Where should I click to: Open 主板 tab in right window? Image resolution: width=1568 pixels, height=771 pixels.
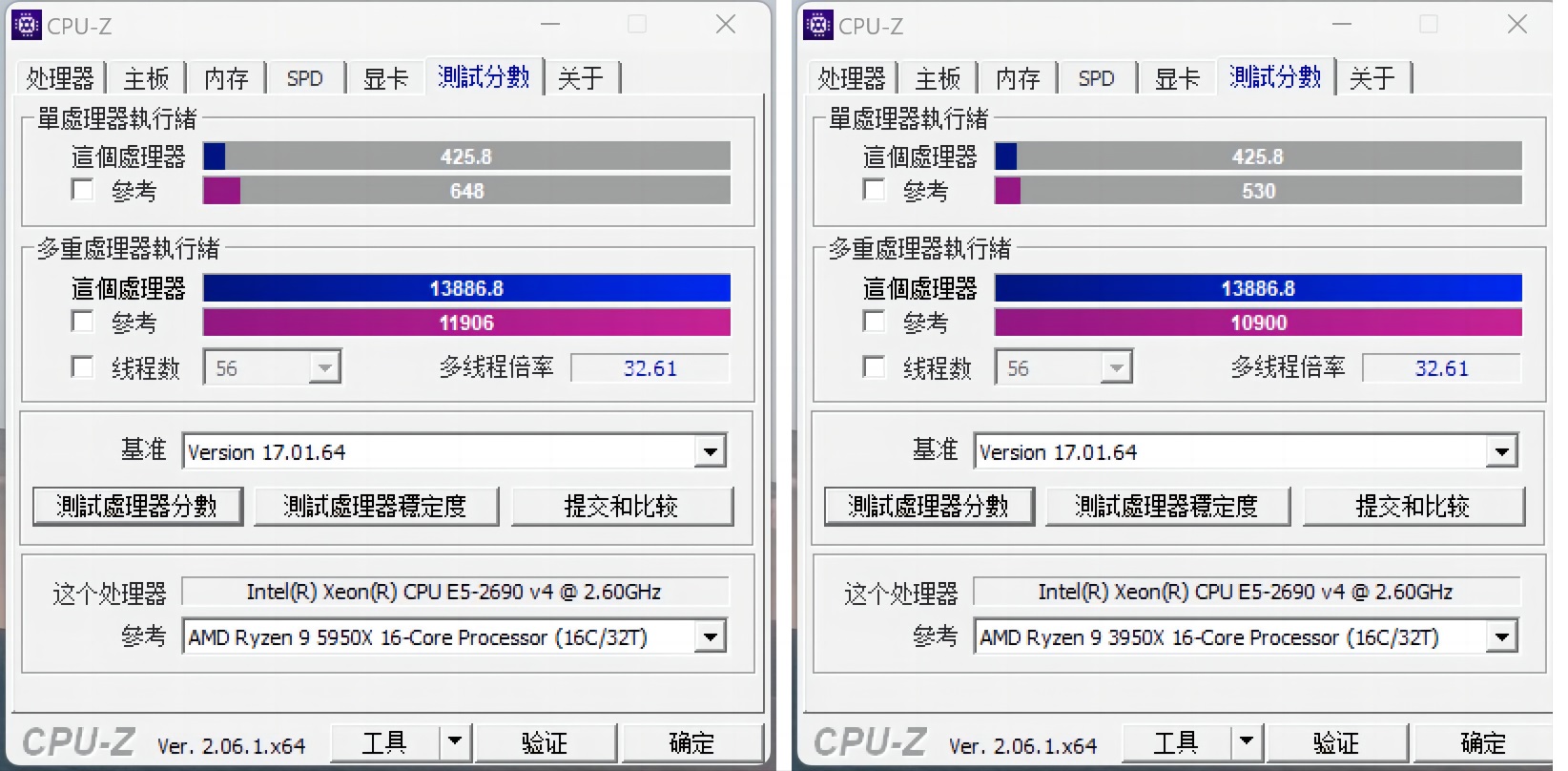click(x=938, y=77)
